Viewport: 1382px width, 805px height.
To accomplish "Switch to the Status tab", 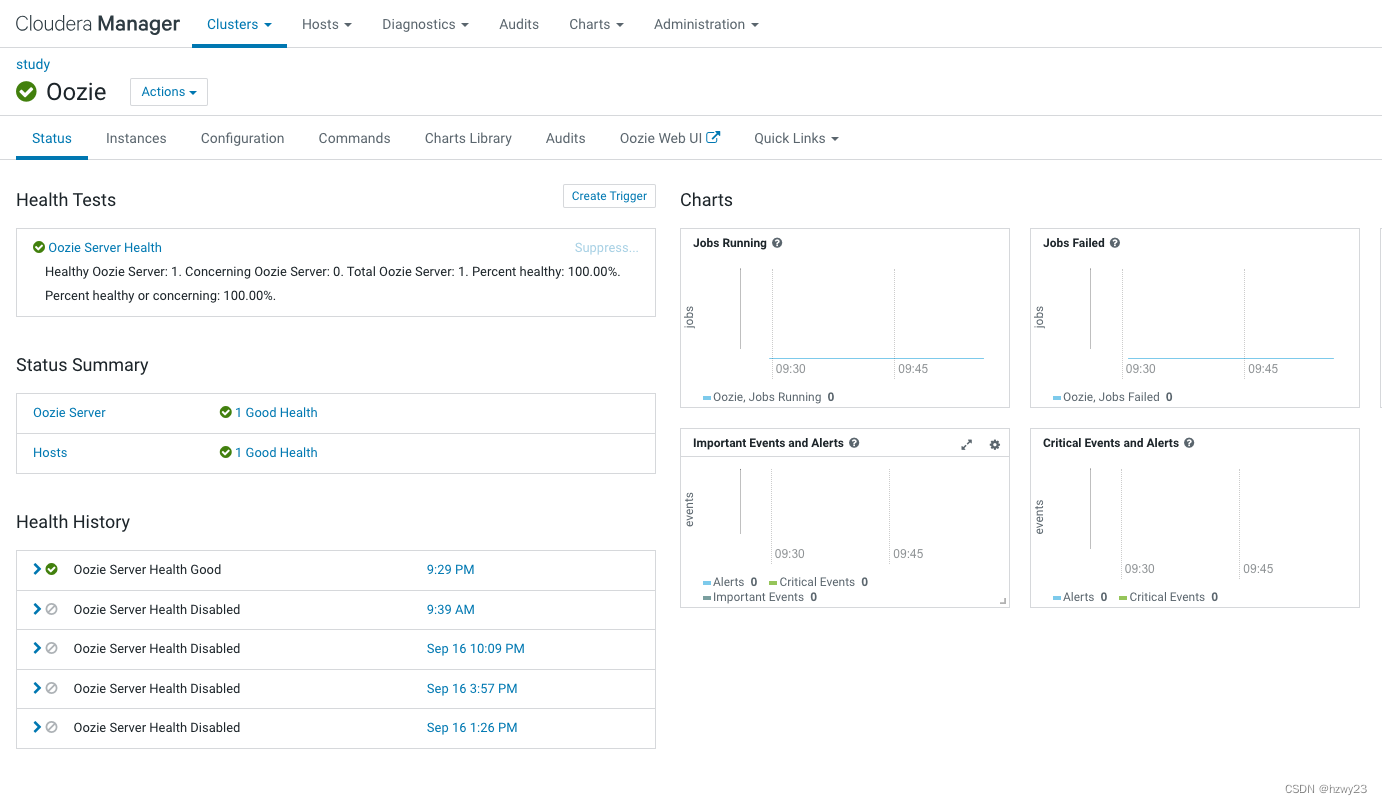I will click(x=52, y=138).
